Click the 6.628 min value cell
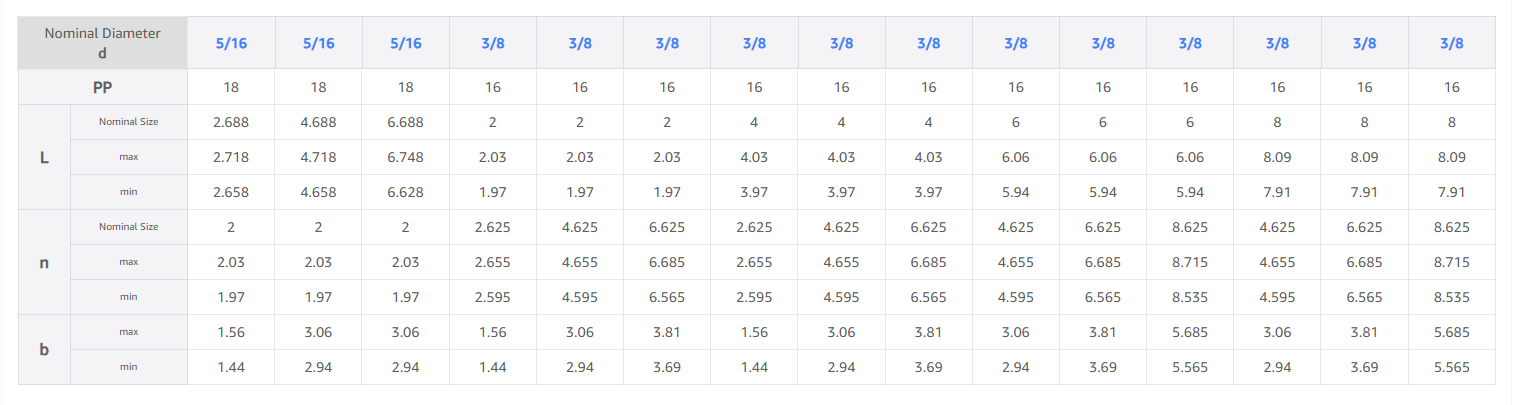This screenshot has width=1515, height=405. (405, 192)
